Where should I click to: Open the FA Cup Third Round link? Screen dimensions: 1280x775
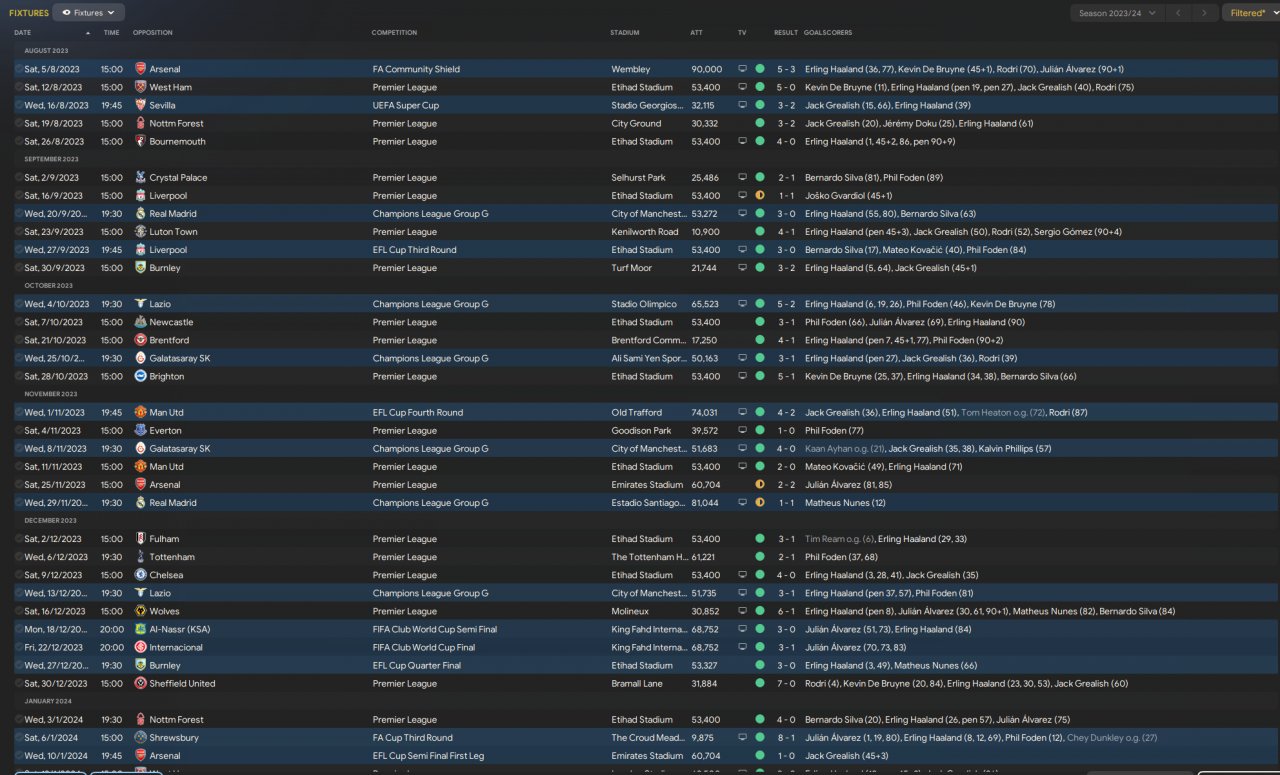pos(412,738)
